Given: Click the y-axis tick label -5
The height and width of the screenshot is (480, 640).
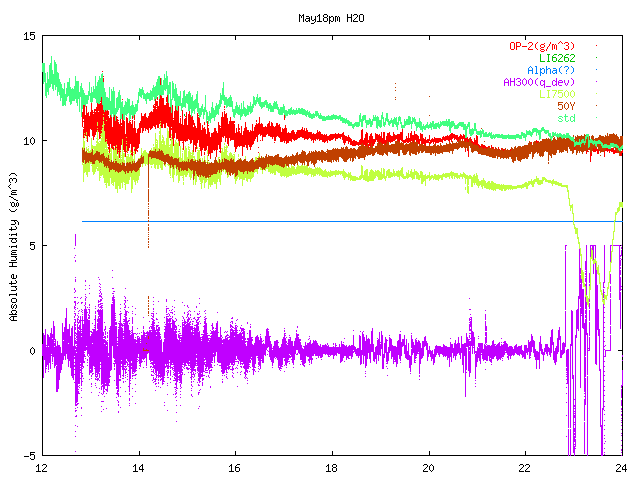Looking at the screenshot, I should coord(29,456).
